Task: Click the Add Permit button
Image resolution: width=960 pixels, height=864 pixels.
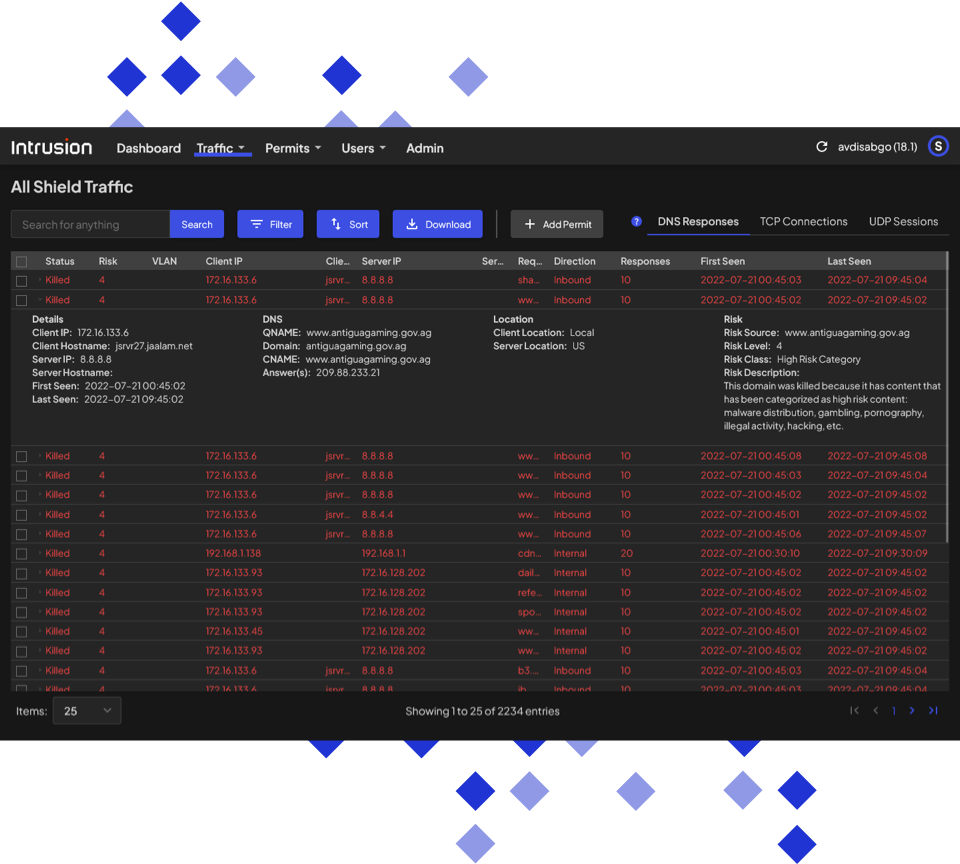Action: tap(557, 224)
